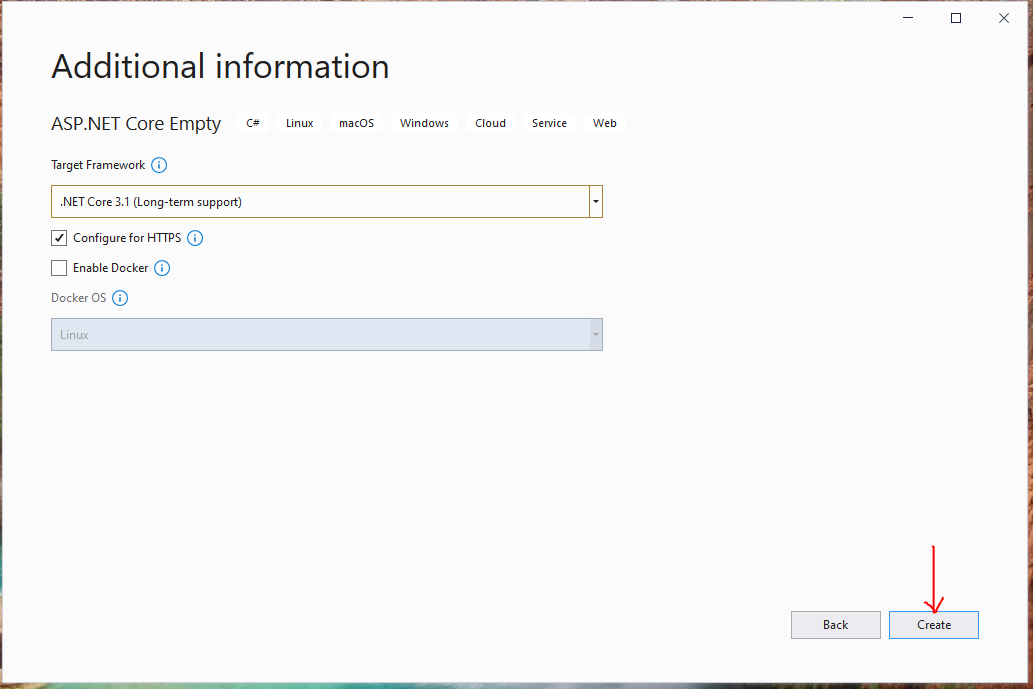Maximize the dialog window
This screenshot has height=689, width=1033.
pyautogui.click(x=956, y=18)
